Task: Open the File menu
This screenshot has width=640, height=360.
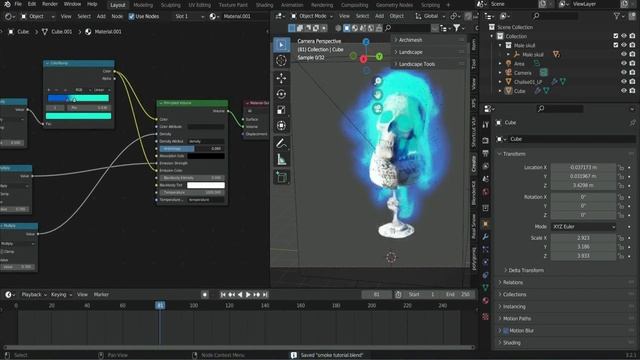Action: click(18, 4)
